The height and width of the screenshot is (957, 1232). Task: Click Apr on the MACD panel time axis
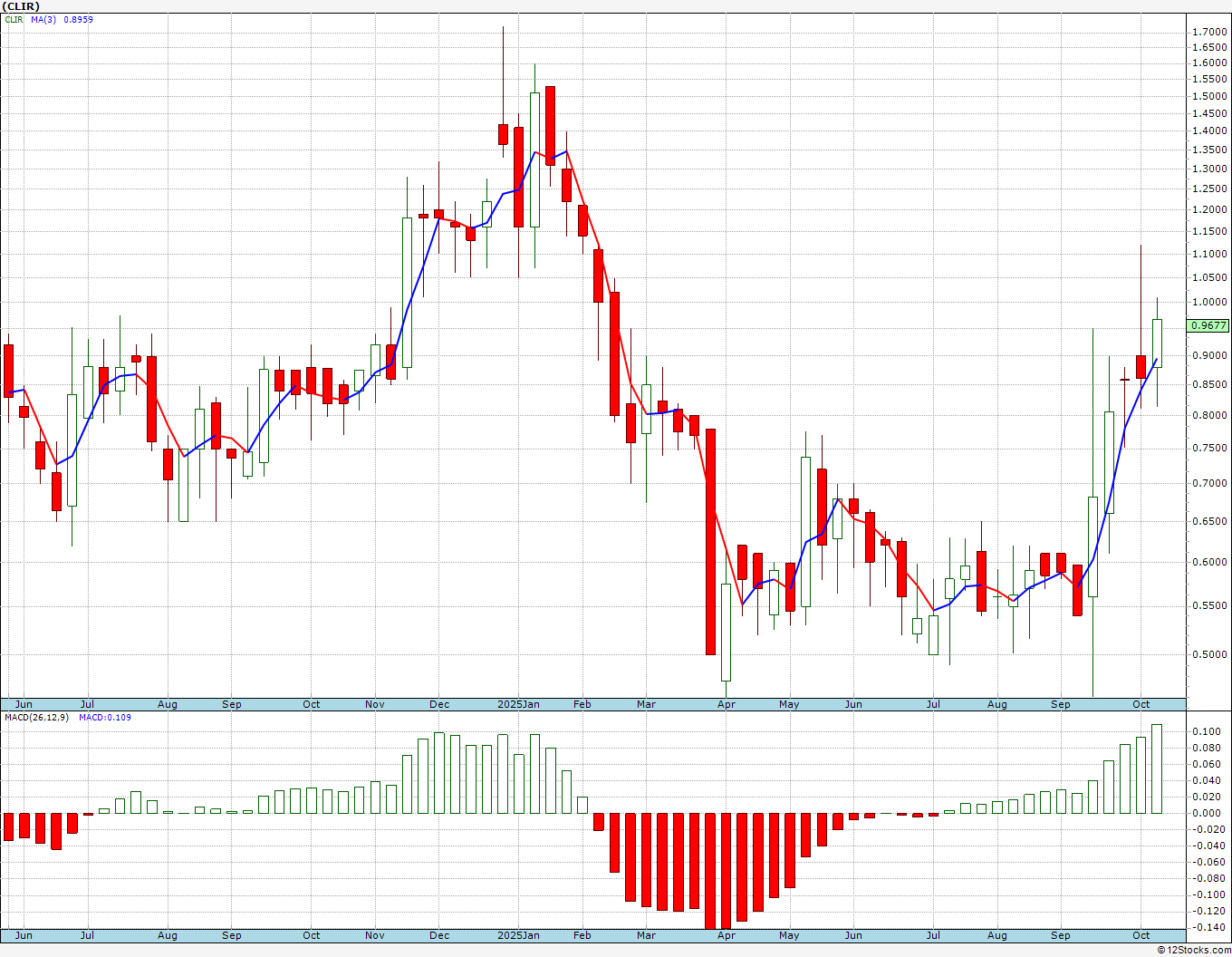(726, 935)
